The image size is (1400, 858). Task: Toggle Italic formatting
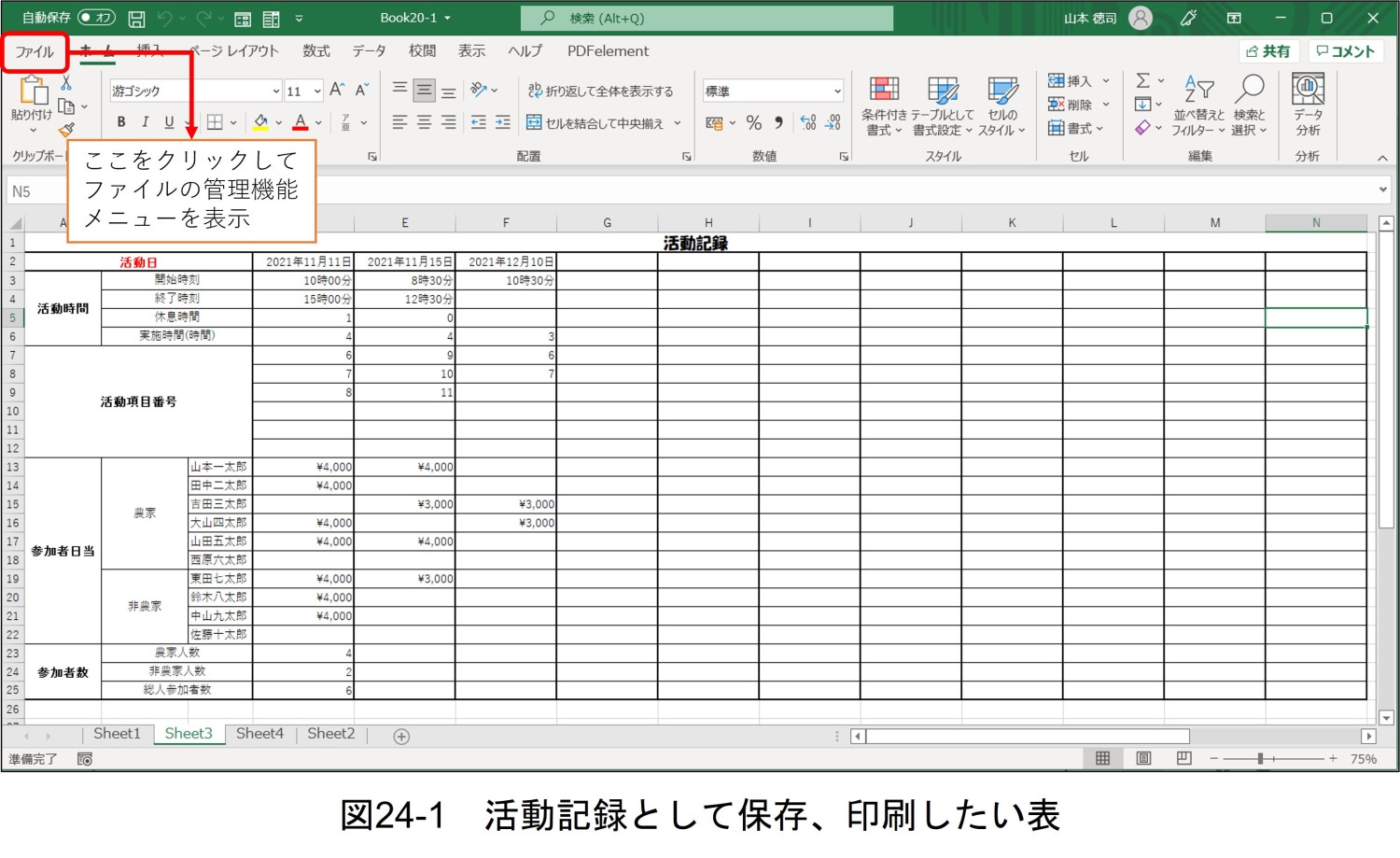[145, 122]
